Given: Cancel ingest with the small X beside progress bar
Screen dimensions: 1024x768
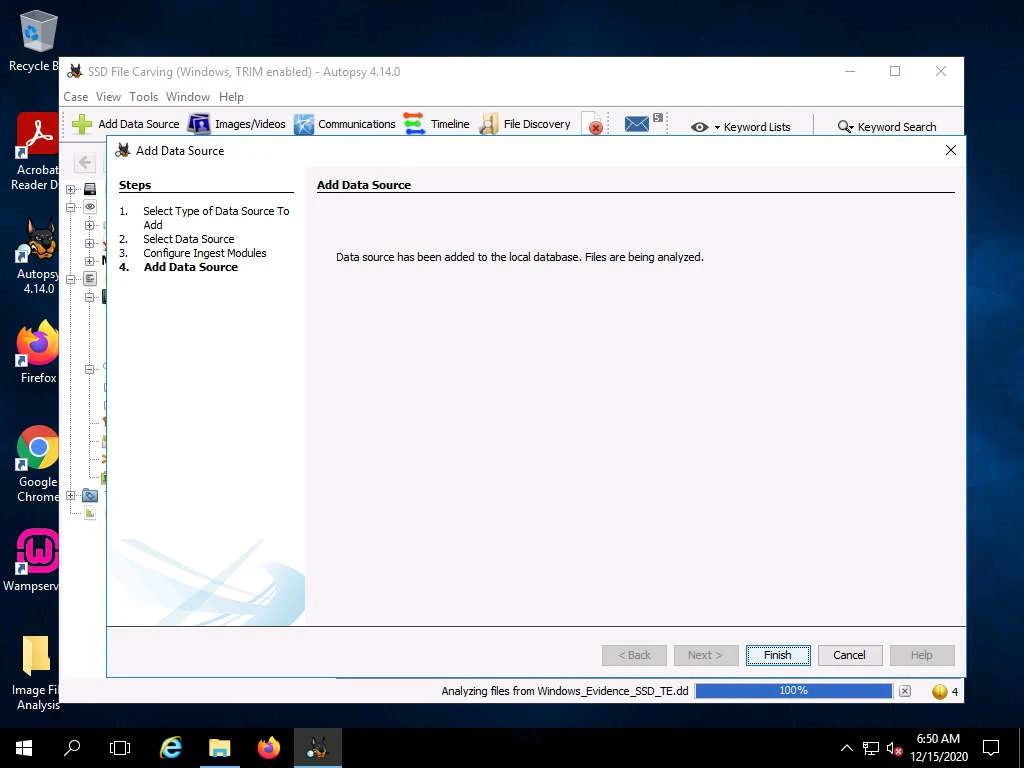Looking at the screenshot, I should pos(904,691).
